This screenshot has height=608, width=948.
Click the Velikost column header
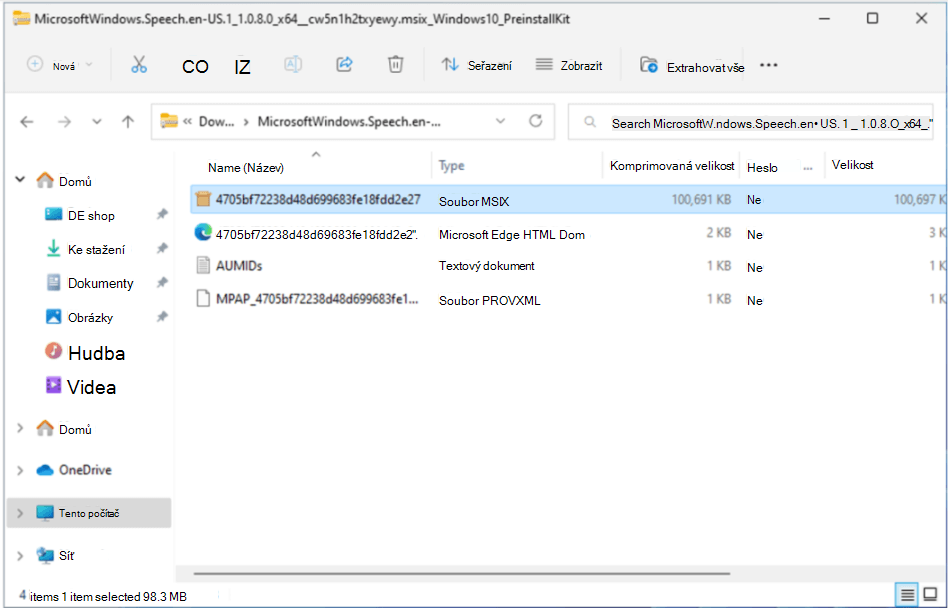tap(852, 165)
